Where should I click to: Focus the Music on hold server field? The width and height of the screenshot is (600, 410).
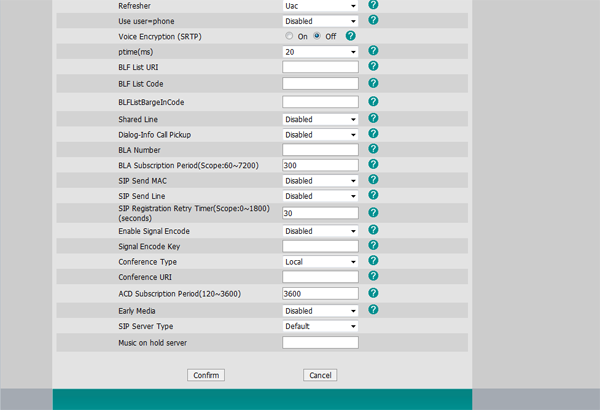pyautogui.click(x=320, y=343)
